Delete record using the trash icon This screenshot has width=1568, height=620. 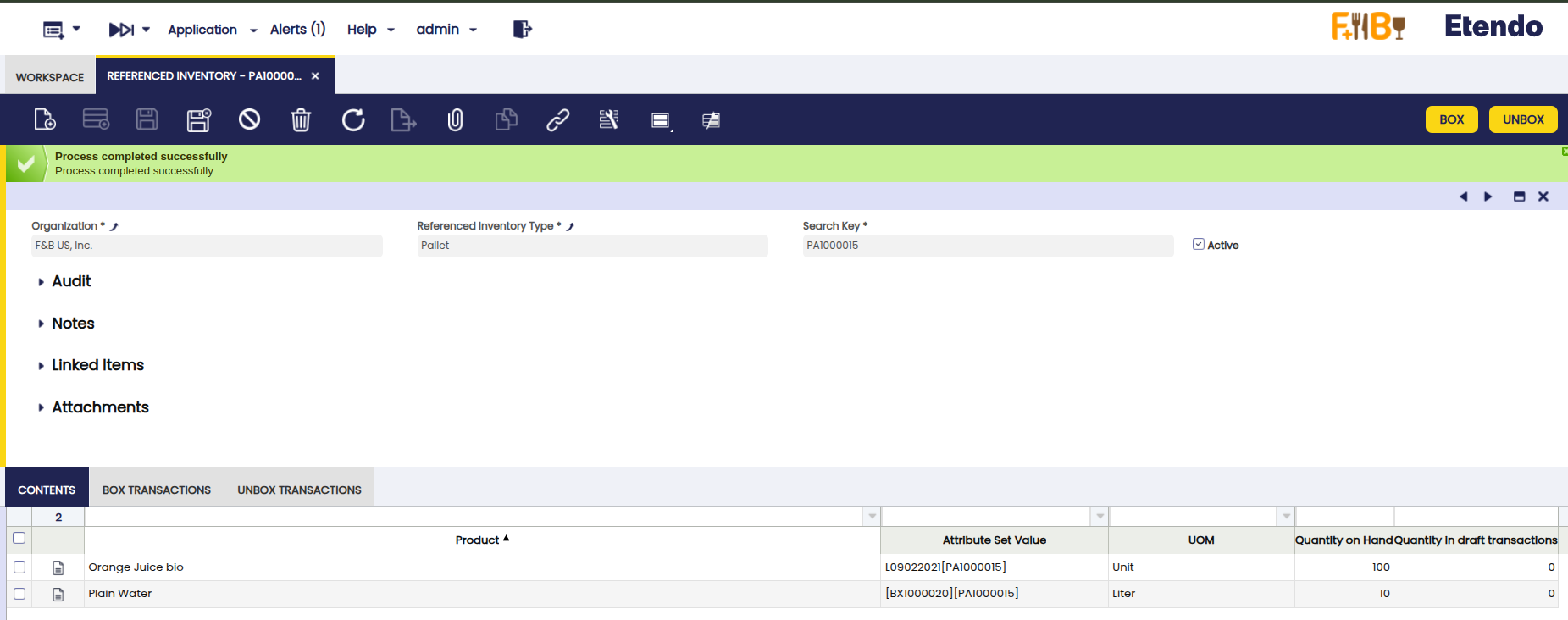tap(301, 119)
